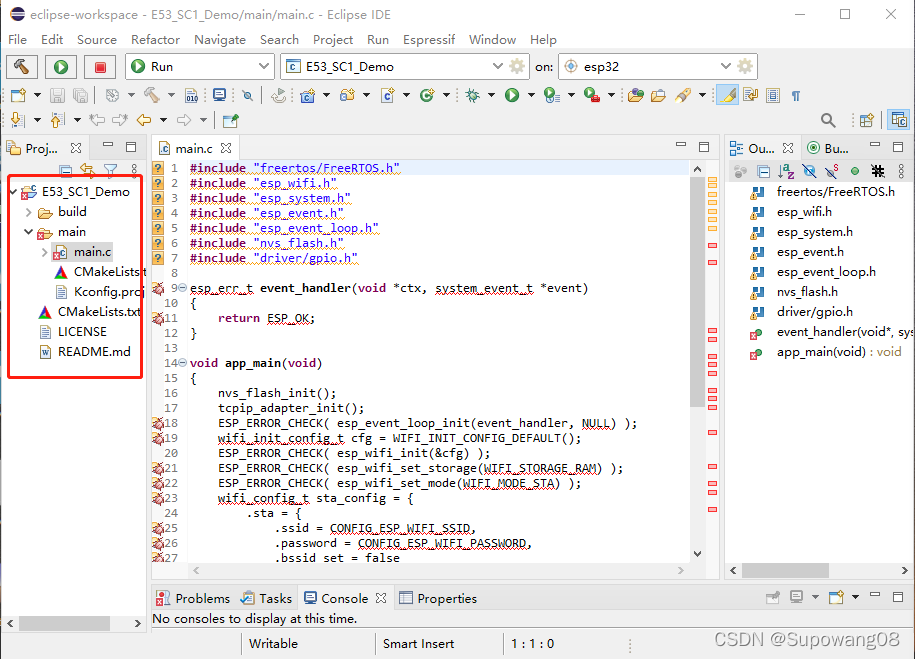Screen dimensions: 915x659
Task: Toggle block selection mode icon
Action: click(773, 95)
